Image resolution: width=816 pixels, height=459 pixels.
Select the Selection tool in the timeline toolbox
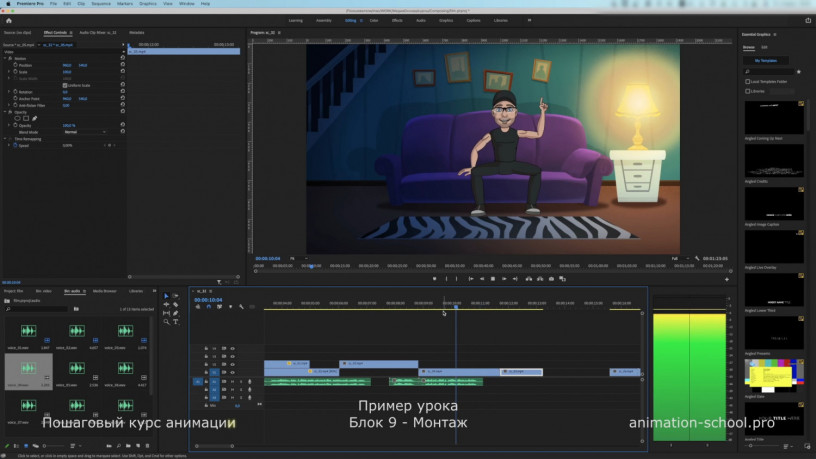coord(167,296)
